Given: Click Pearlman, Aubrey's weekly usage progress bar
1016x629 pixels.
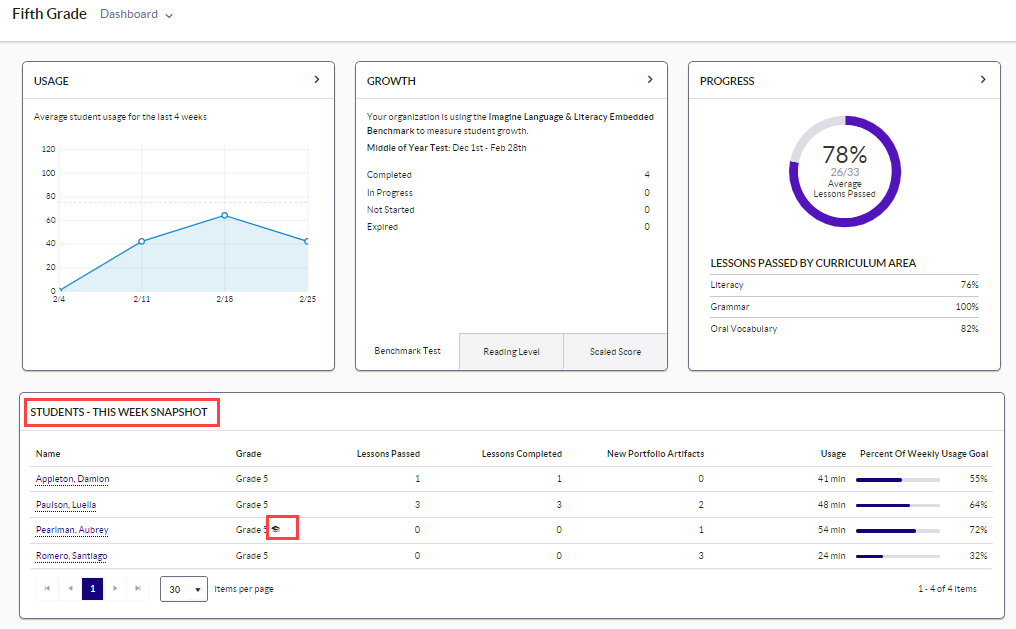Looking at the screenshot, I should tap(898, 530).
